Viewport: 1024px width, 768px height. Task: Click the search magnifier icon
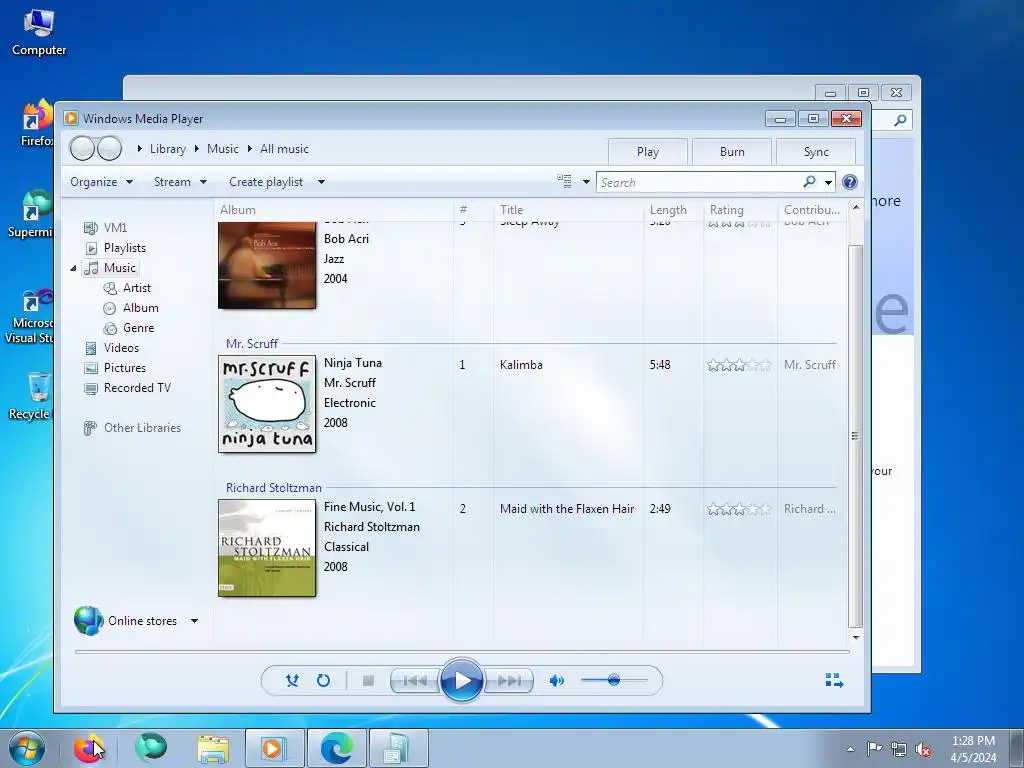tap(809, 182)
